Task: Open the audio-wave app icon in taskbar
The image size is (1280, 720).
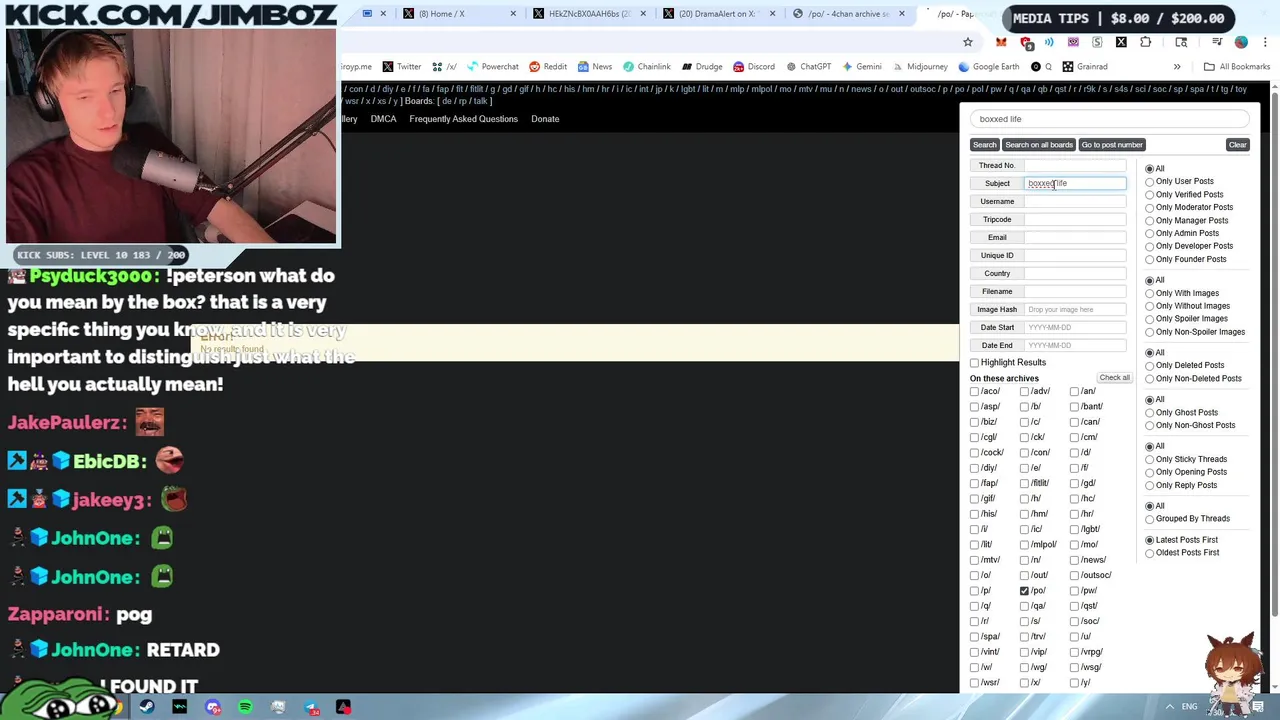Action: pyautogui.click(x=180, y=707)
